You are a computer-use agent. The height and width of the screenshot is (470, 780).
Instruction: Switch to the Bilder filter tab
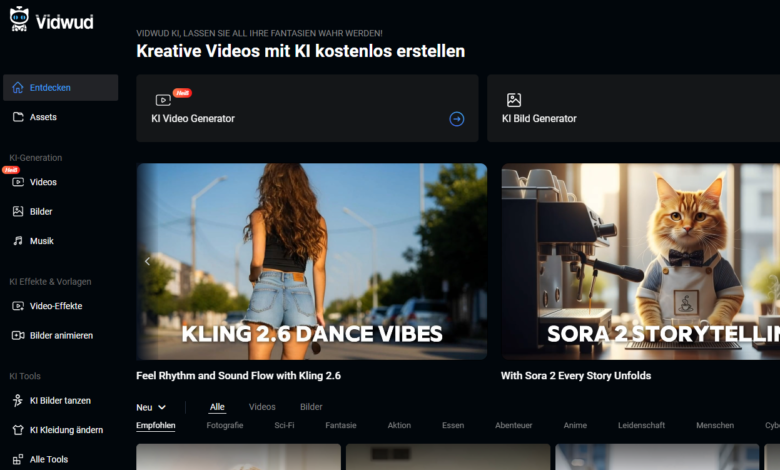click(x=311, y=407)
